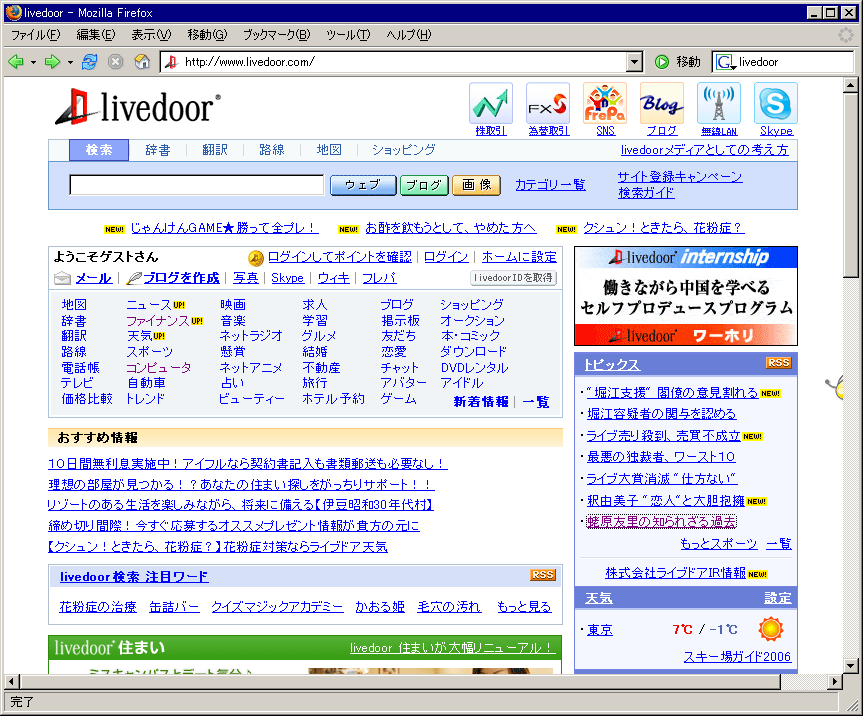Open the ヘルプ menu

(x=409, y=35)
